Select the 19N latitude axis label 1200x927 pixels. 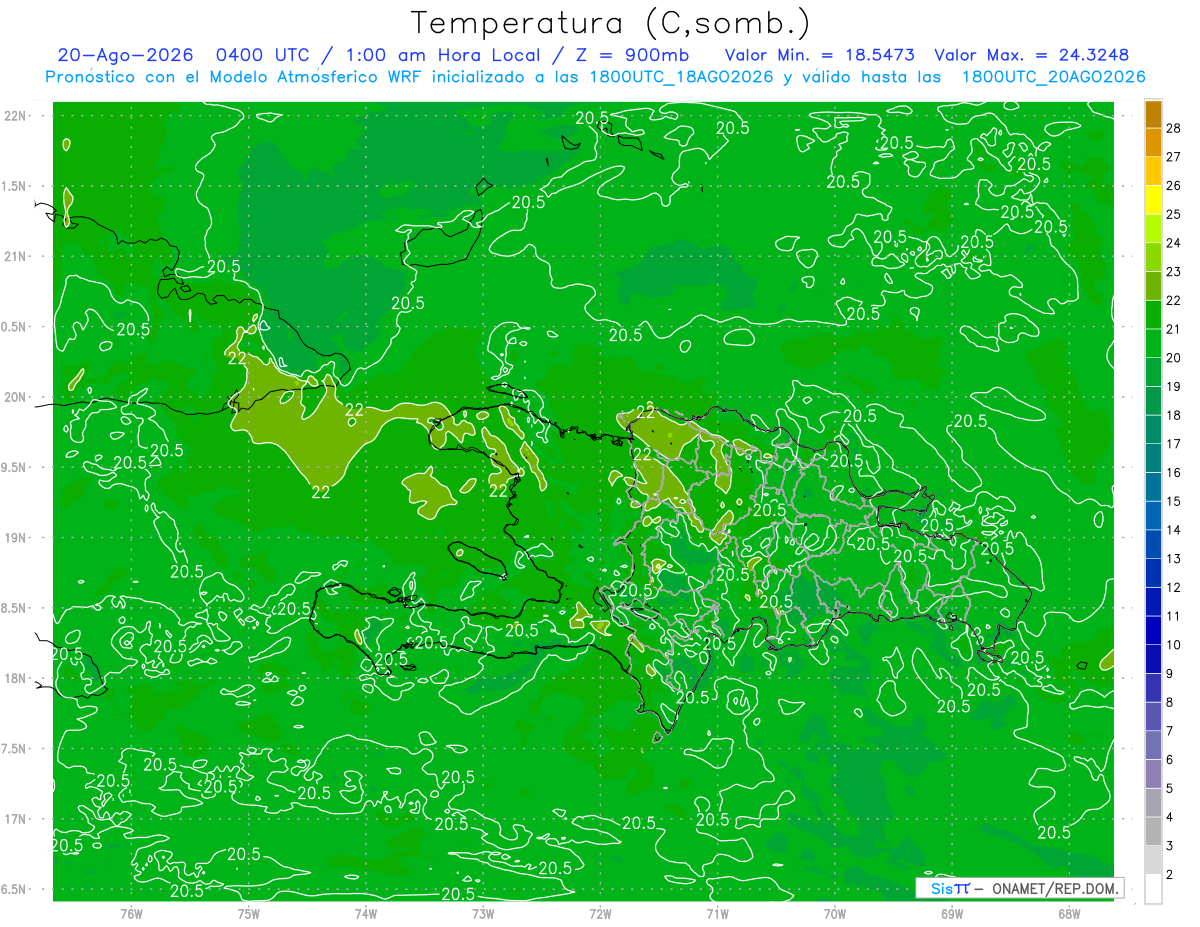click(15, 538)
